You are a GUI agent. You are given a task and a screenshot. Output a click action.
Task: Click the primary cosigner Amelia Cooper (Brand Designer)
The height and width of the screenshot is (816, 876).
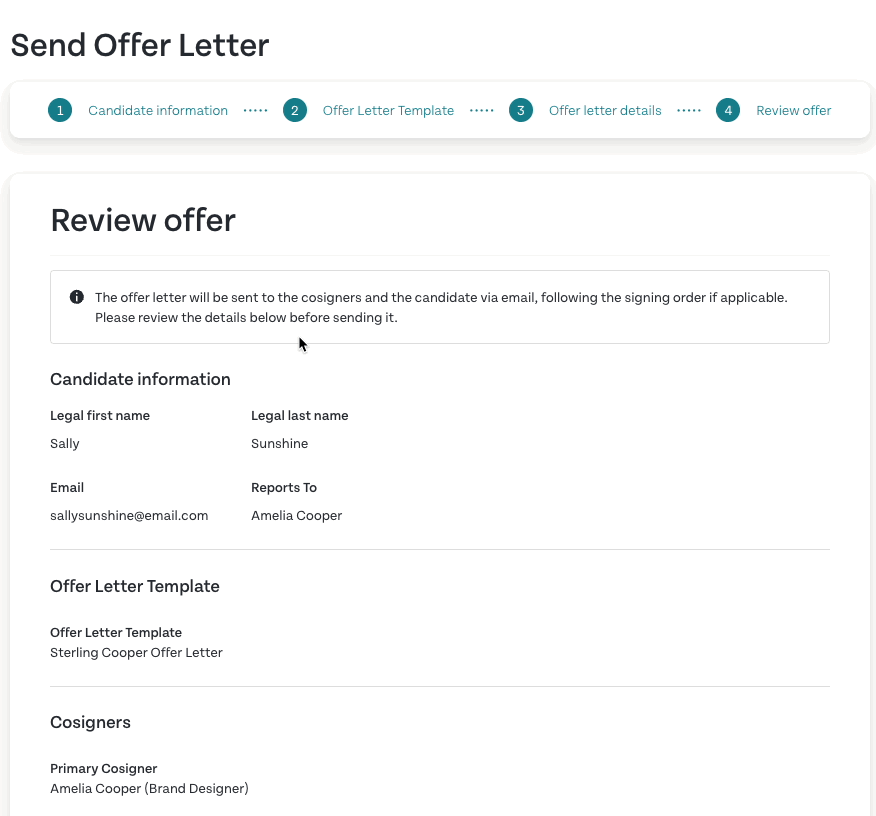149,789
